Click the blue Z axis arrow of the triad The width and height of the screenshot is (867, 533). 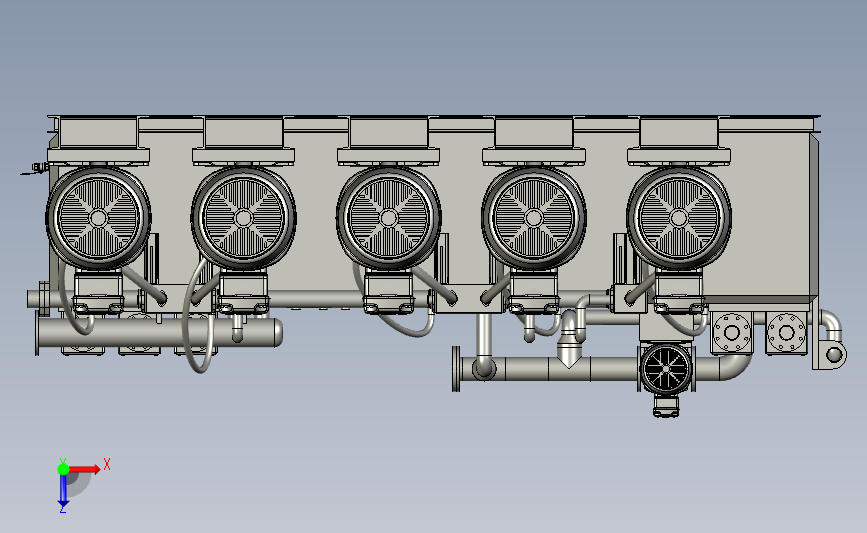[63, 490]
